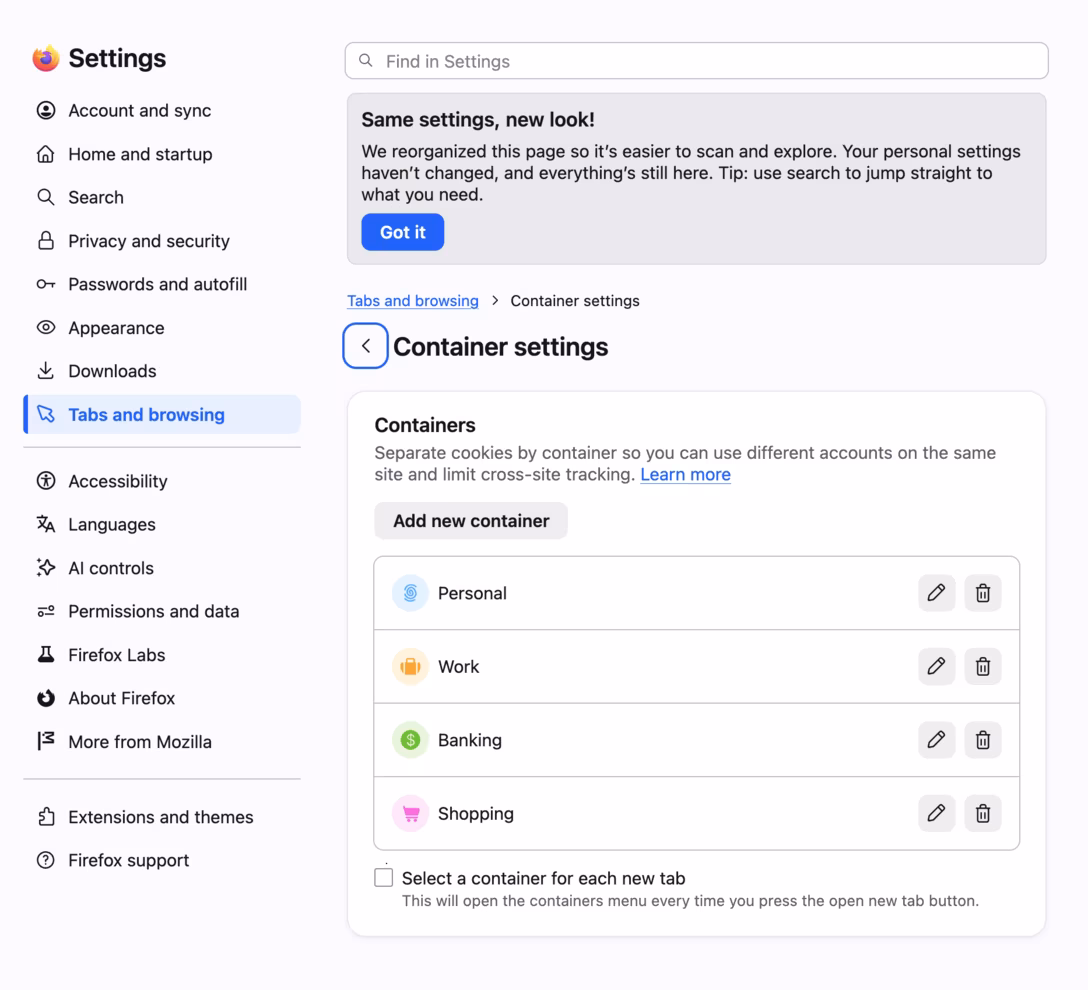Screen dimensions: 1088x990
Task: Open Permissions and data settings
Action: [x=162, y=611]
